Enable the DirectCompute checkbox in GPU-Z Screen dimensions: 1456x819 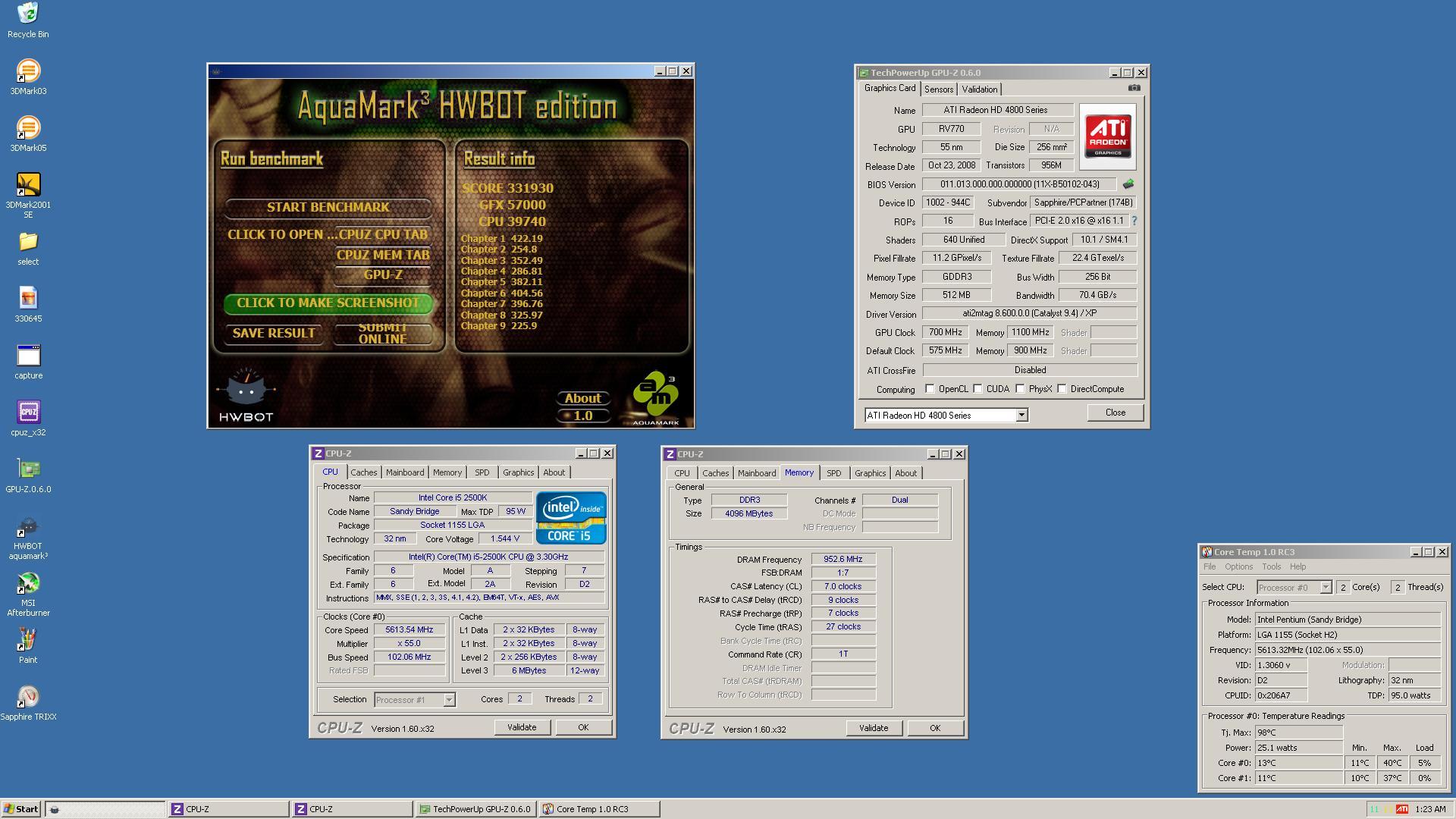pyautogui.click(x=1062, y=389)
